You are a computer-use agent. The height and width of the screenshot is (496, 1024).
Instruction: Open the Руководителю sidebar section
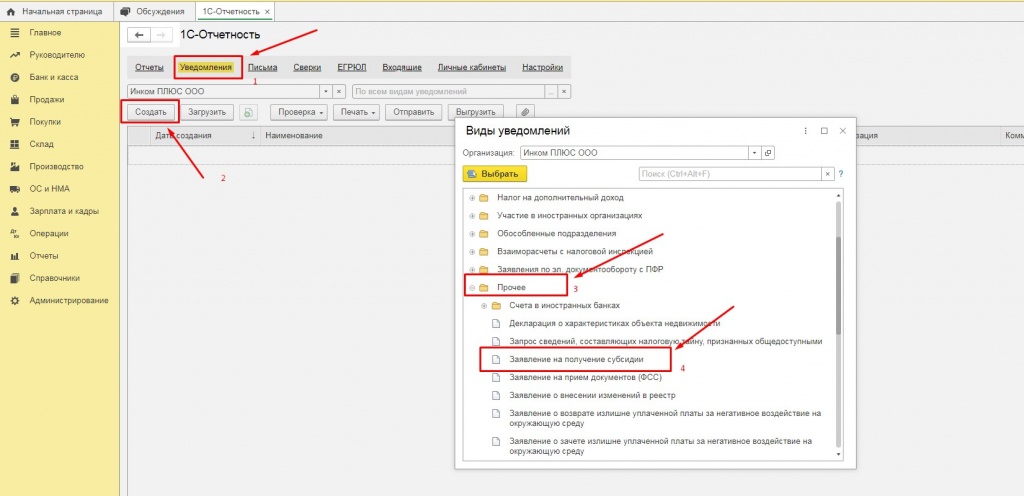[56, 55]
